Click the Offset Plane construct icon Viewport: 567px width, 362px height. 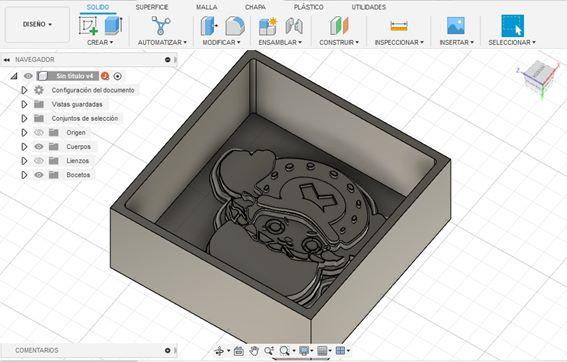pyautogui.click(x=339, y=26)
